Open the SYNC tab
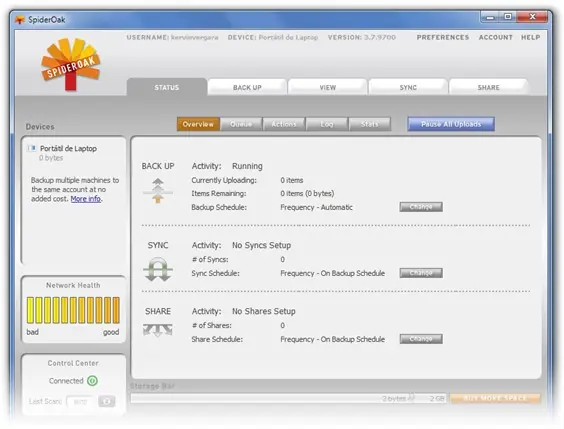564x429 pixels. coord(408,87)
